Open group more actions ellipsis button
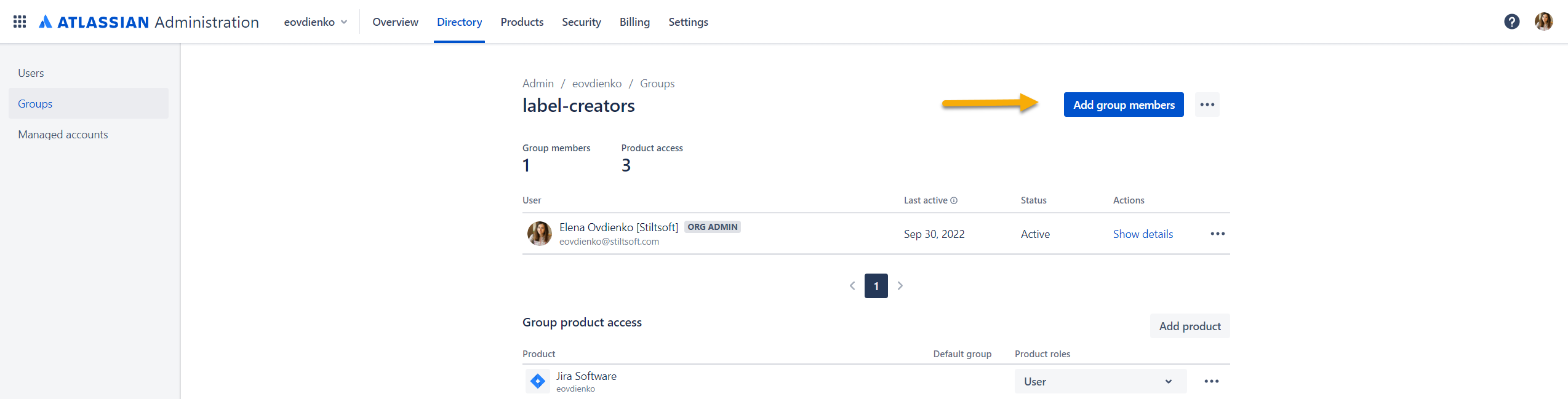Viewport: 1568px width, 399px height. point(1207,105)
